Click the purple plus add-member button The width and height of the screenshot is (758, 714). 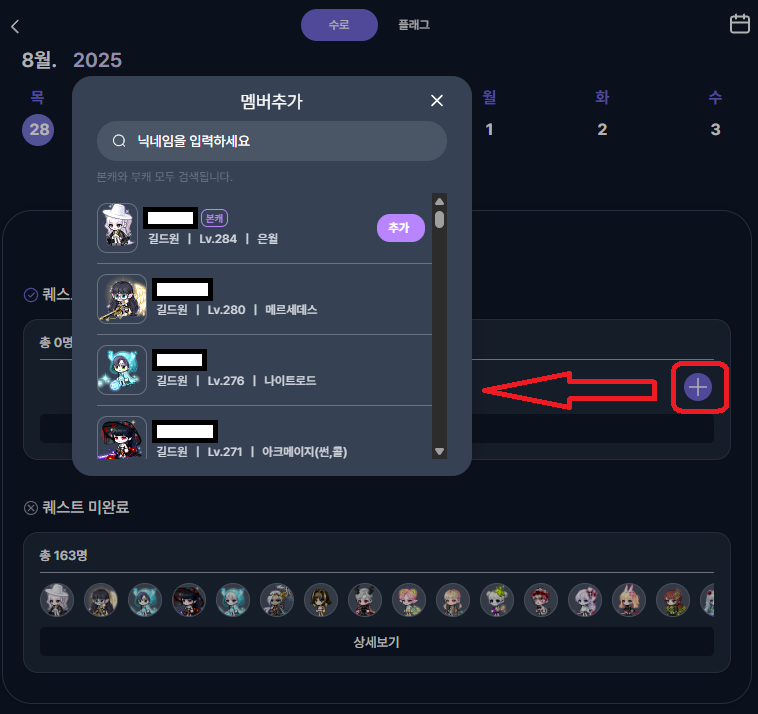click(698, 387)
